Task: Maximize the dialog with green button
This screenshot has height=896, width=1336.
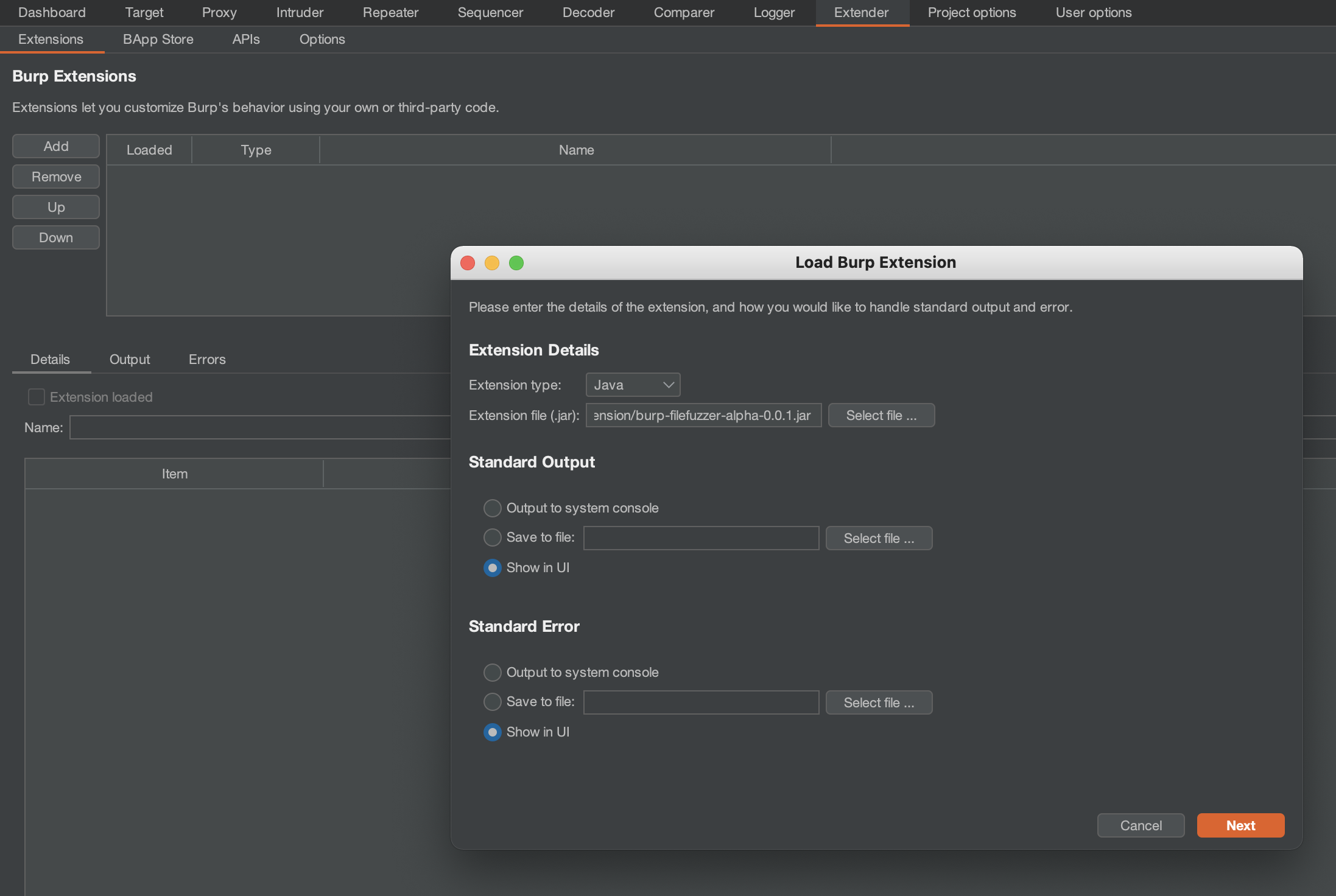Action: 516,263
